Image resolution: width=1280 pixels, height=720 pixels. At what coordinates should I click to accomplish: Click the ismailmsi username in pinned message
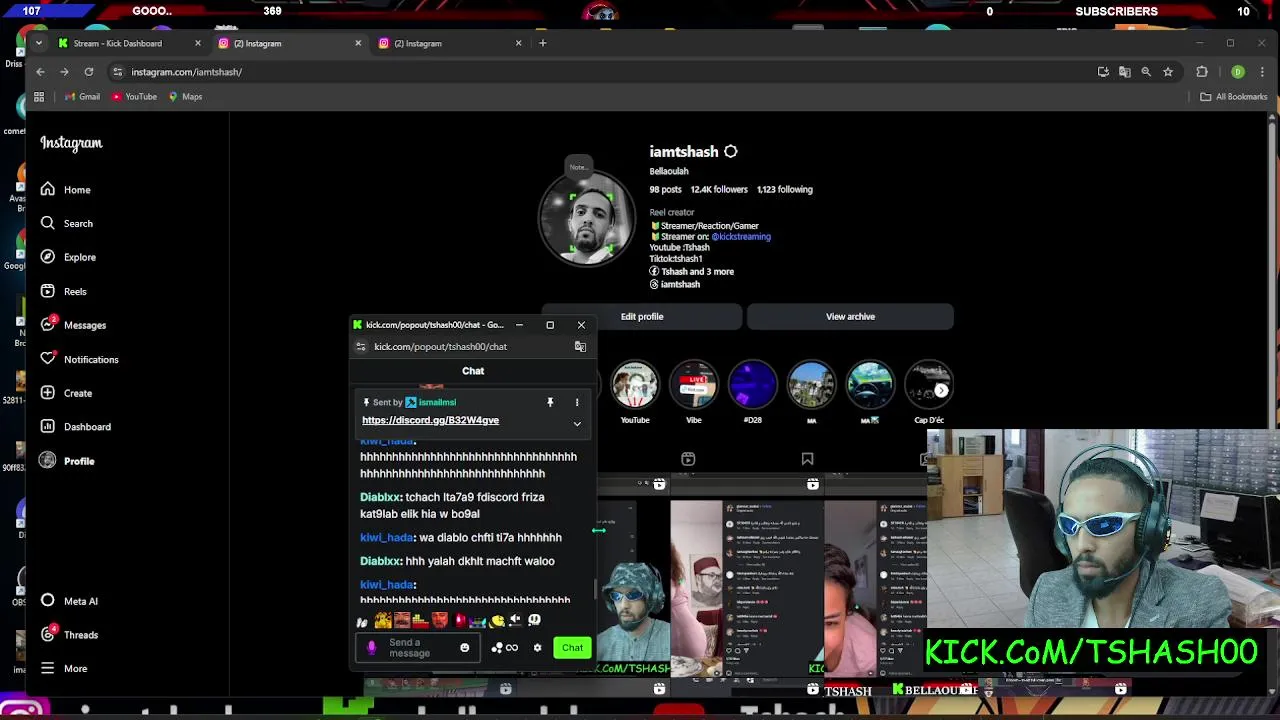[437, 403]
